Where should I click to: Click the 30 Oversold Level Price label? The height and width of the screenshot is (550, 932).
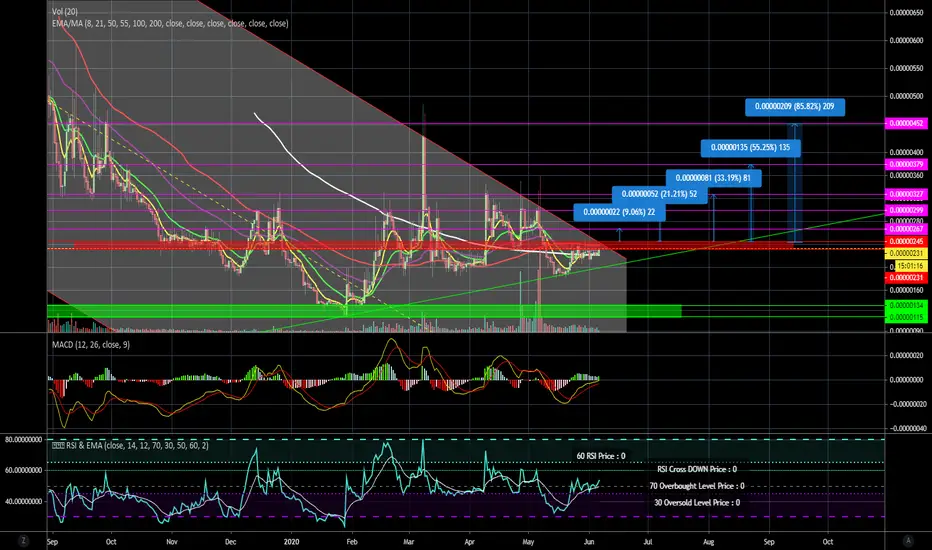pyautogui.click(x=697, y=502)
